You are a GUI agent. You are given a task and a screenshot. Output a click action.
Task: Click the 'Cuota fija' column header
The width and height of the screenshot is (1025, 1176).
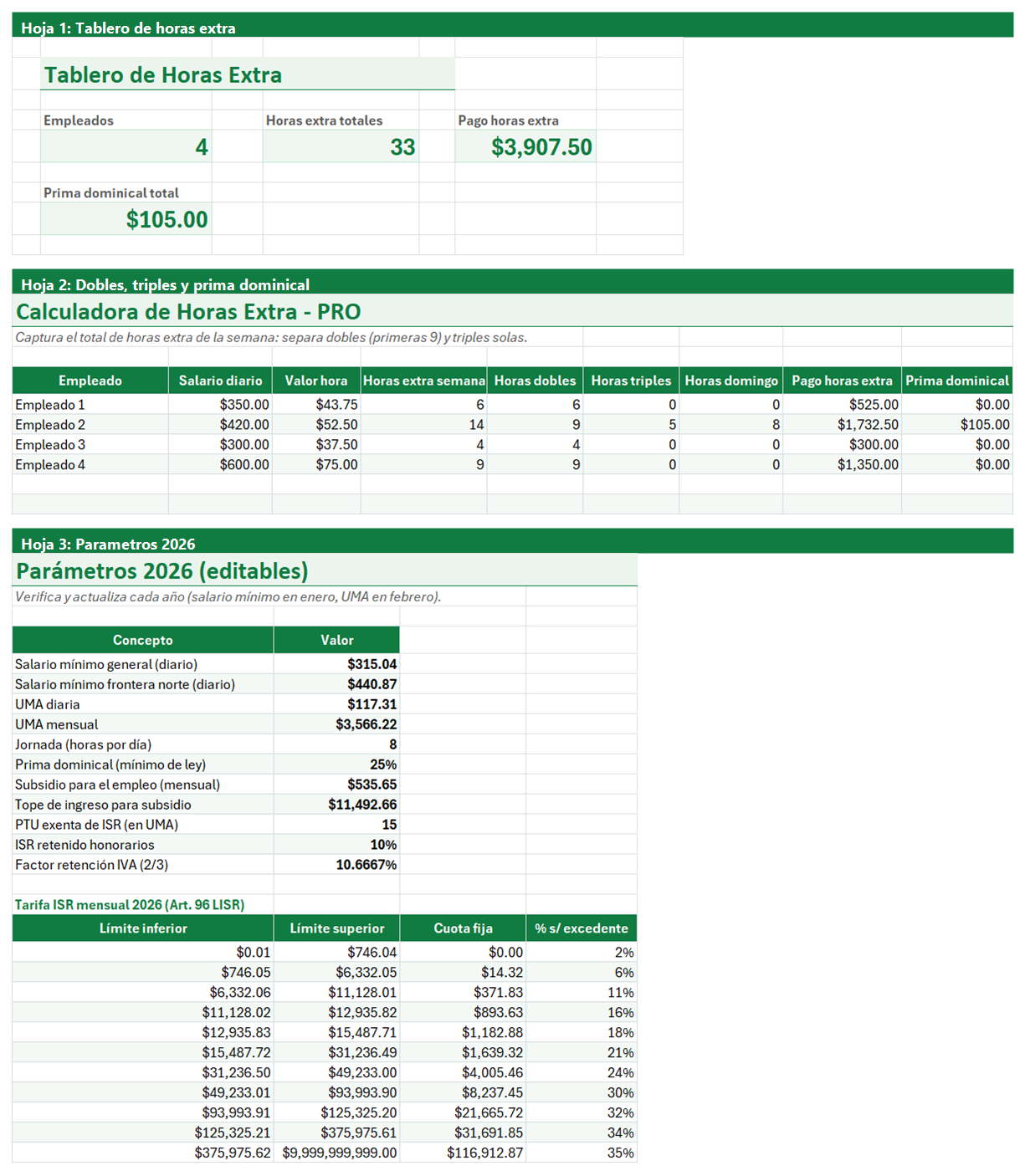(x=463, y=928)
